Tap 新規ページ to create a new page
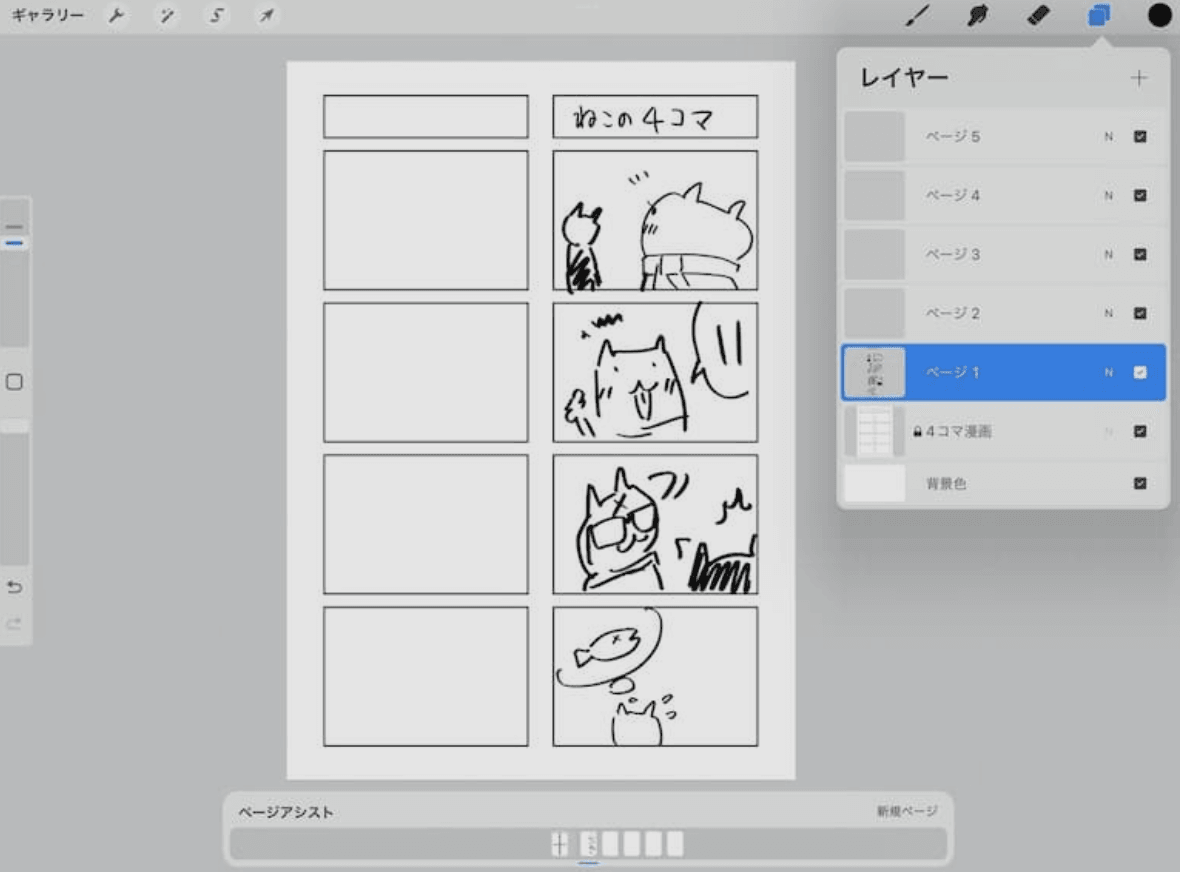The image size is (1180, 872). pyautogui.click(x=911, y=812)
